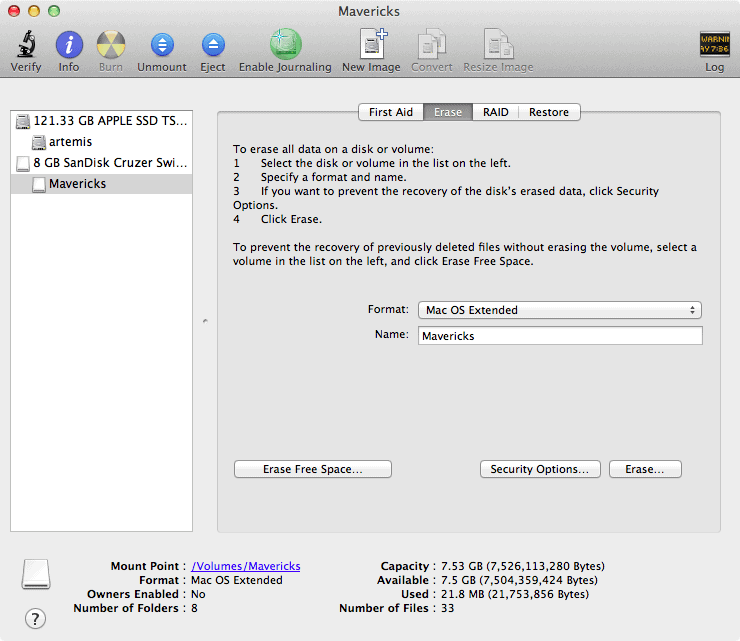Unmount the Mavericks volume
The width and height of the screenshot is (740, 641).
pyautogui.click(x=161, y=46)
